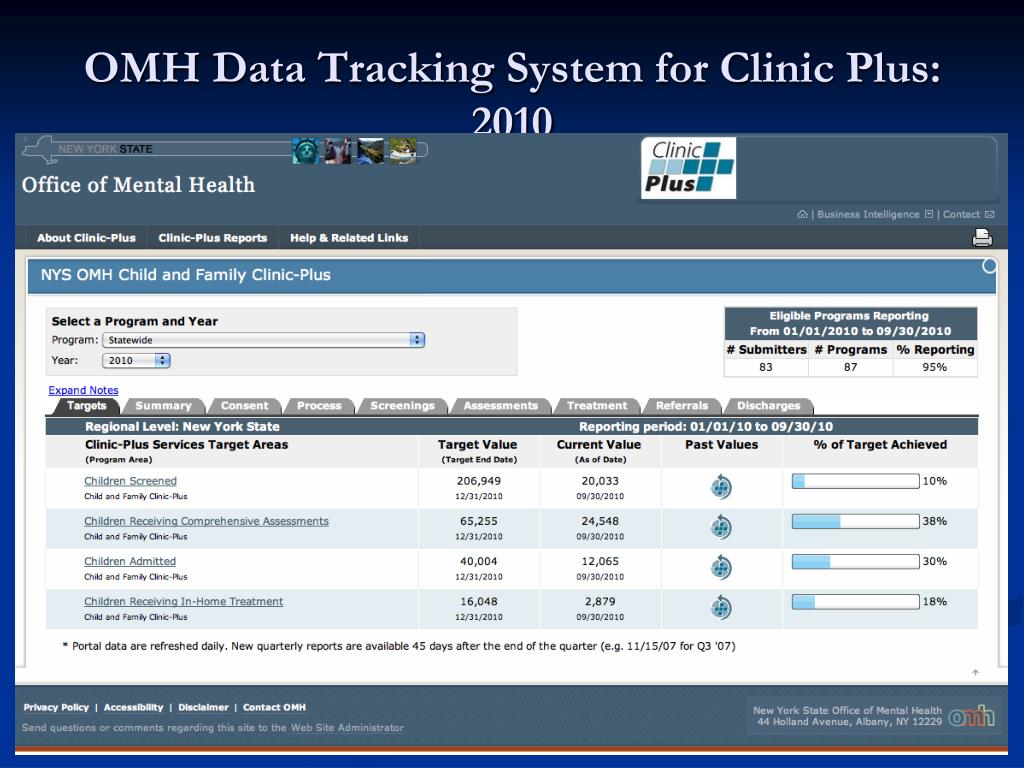Switch to the Screenings tab
Image resolution: width=1024 pixels, height=768 pixels.
coord(402,406)
